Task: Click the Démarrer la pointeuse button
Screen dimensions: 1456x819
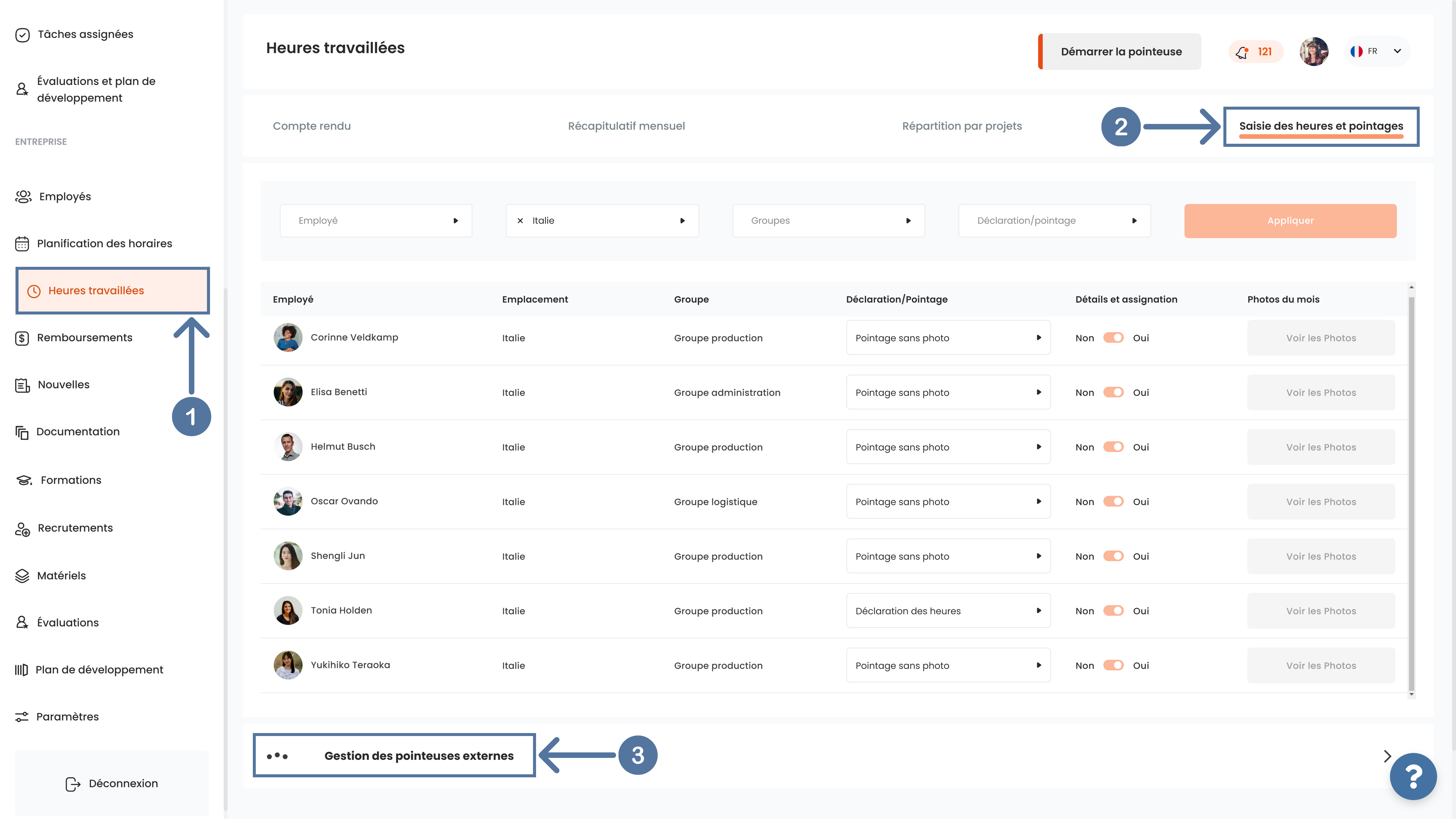Action: (x=1120, y=51)
